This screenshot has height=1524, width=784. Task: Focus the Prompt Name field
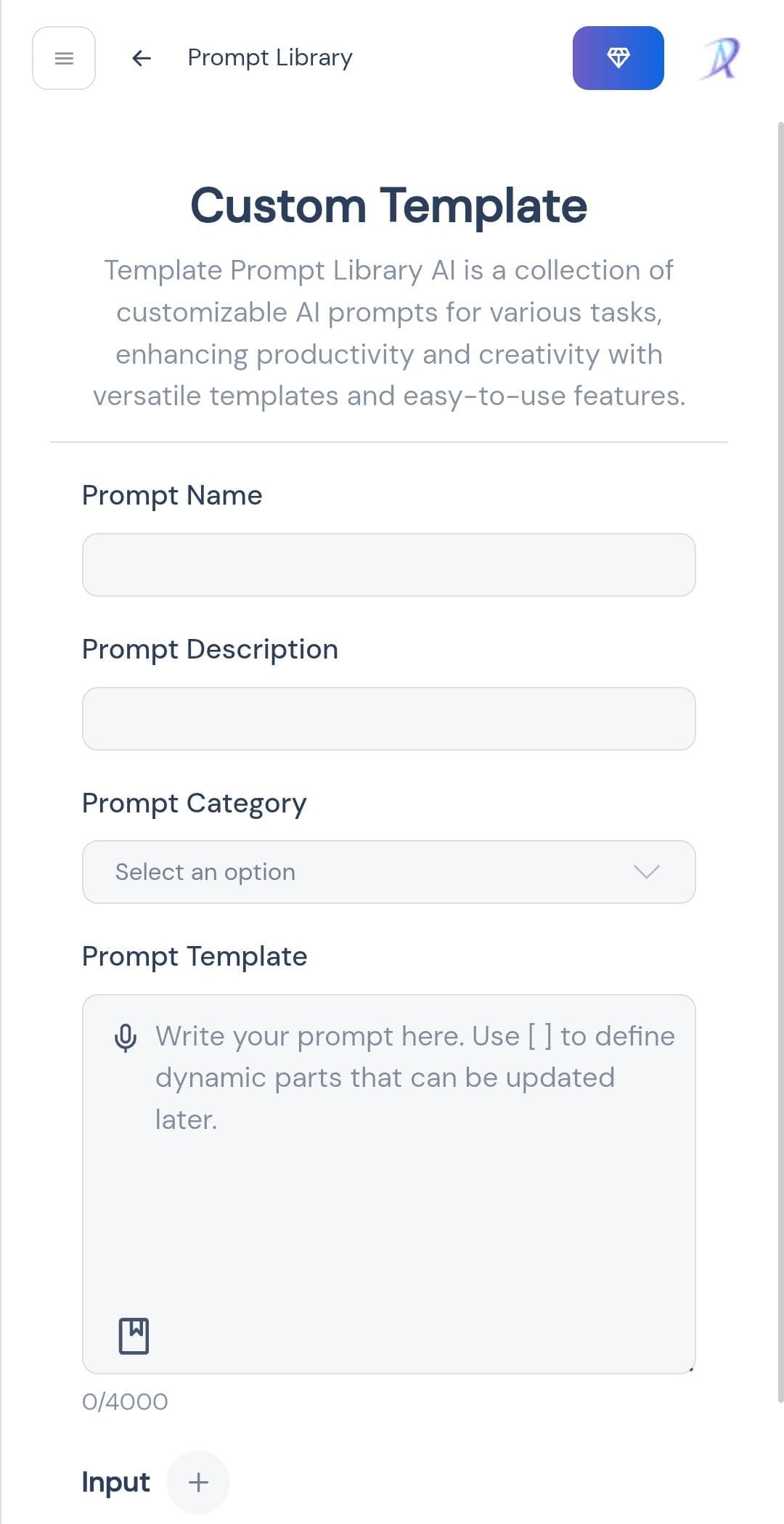pyautogui.click(x=389, y=564)
